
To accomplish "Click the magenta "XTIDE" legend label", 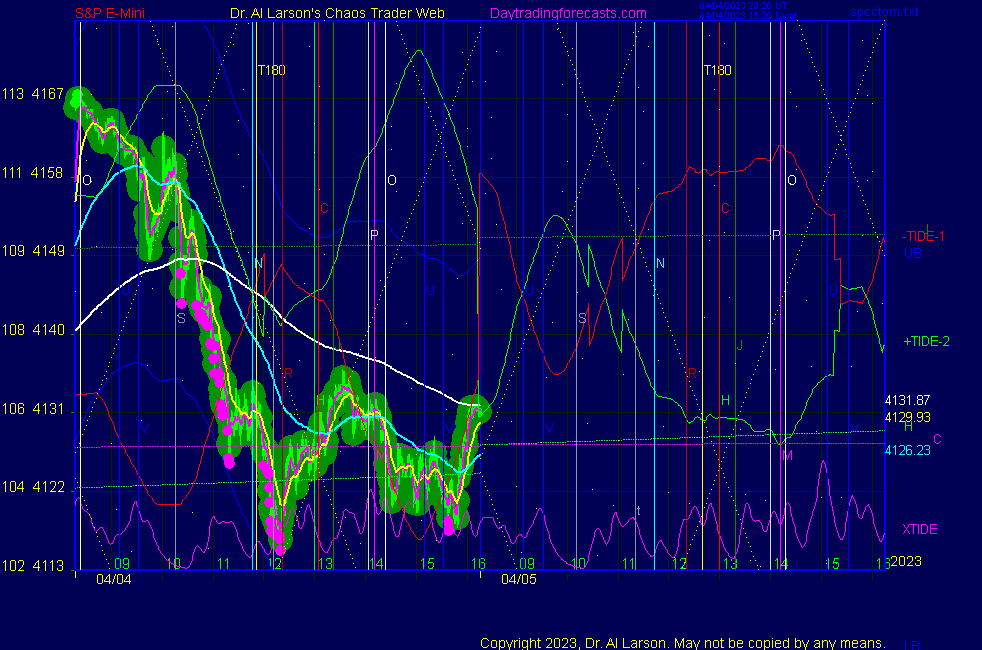I will pos(920,529).
